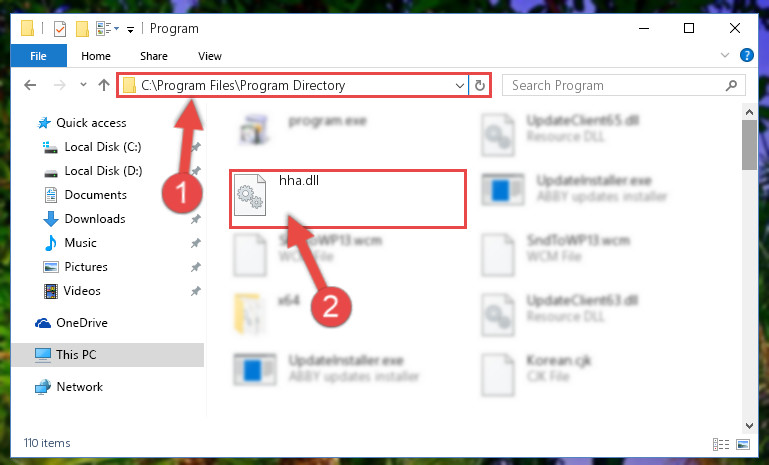
Task: Navigate up one folder level
Action: coord(103,85)
